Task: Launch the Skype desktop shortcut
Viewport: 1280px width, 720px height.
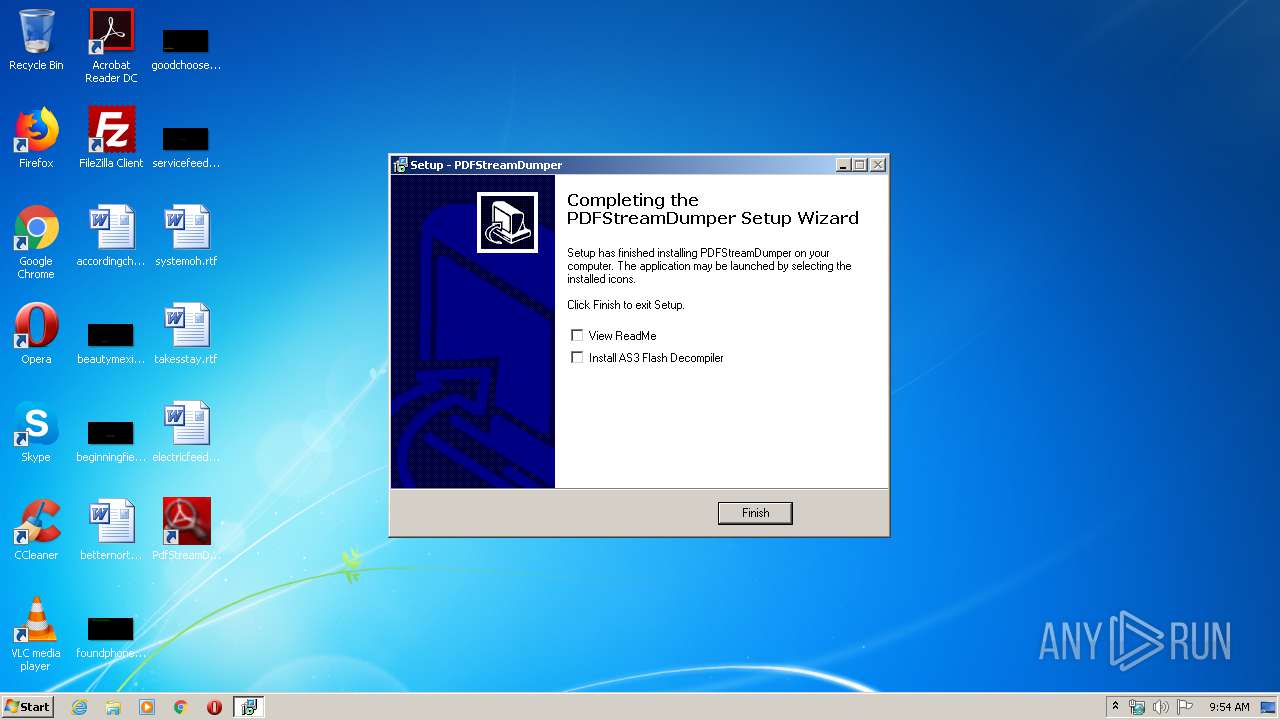Action: (36, 433)
